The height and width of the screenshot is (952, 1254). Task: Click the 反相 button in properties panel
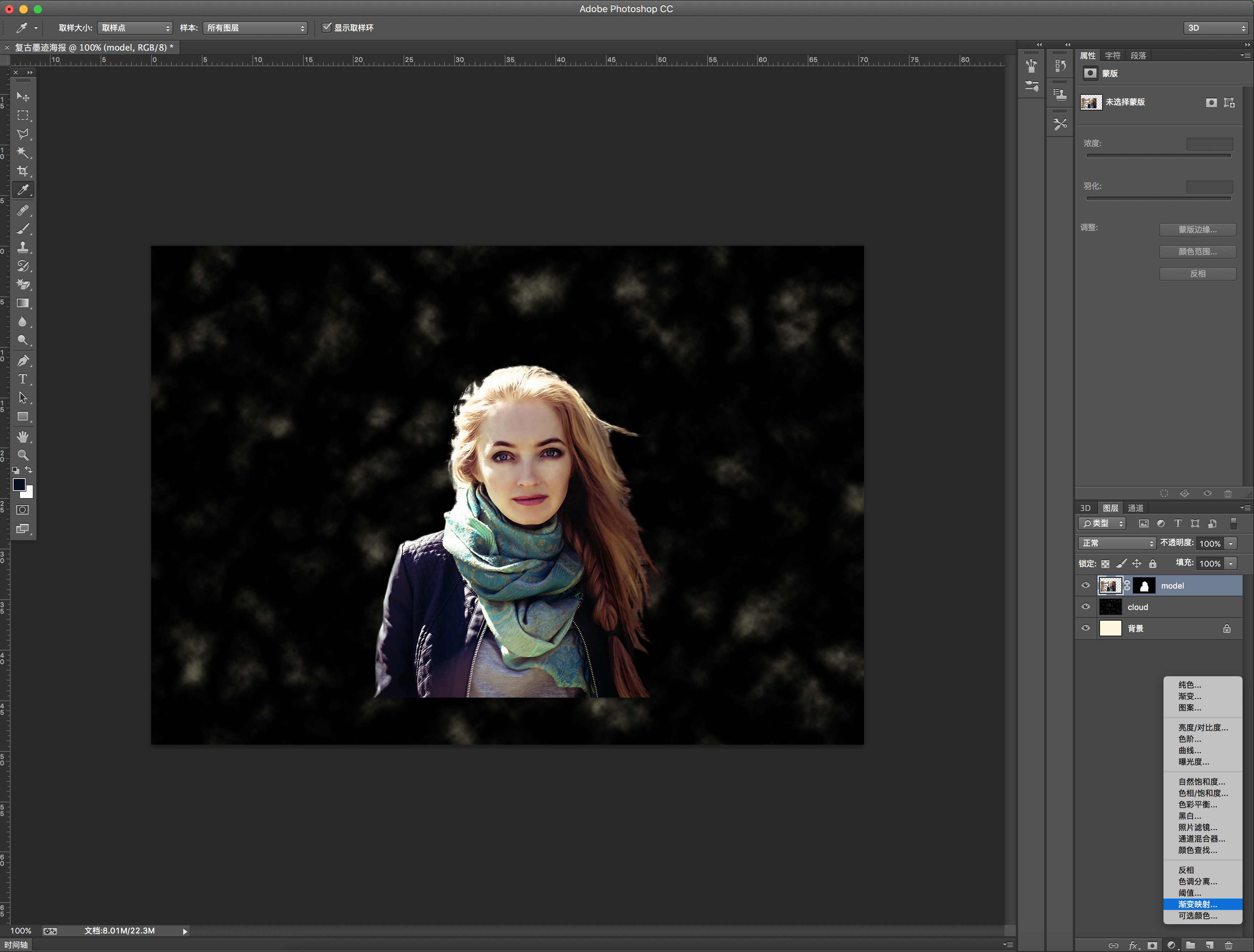point(1197,274)
